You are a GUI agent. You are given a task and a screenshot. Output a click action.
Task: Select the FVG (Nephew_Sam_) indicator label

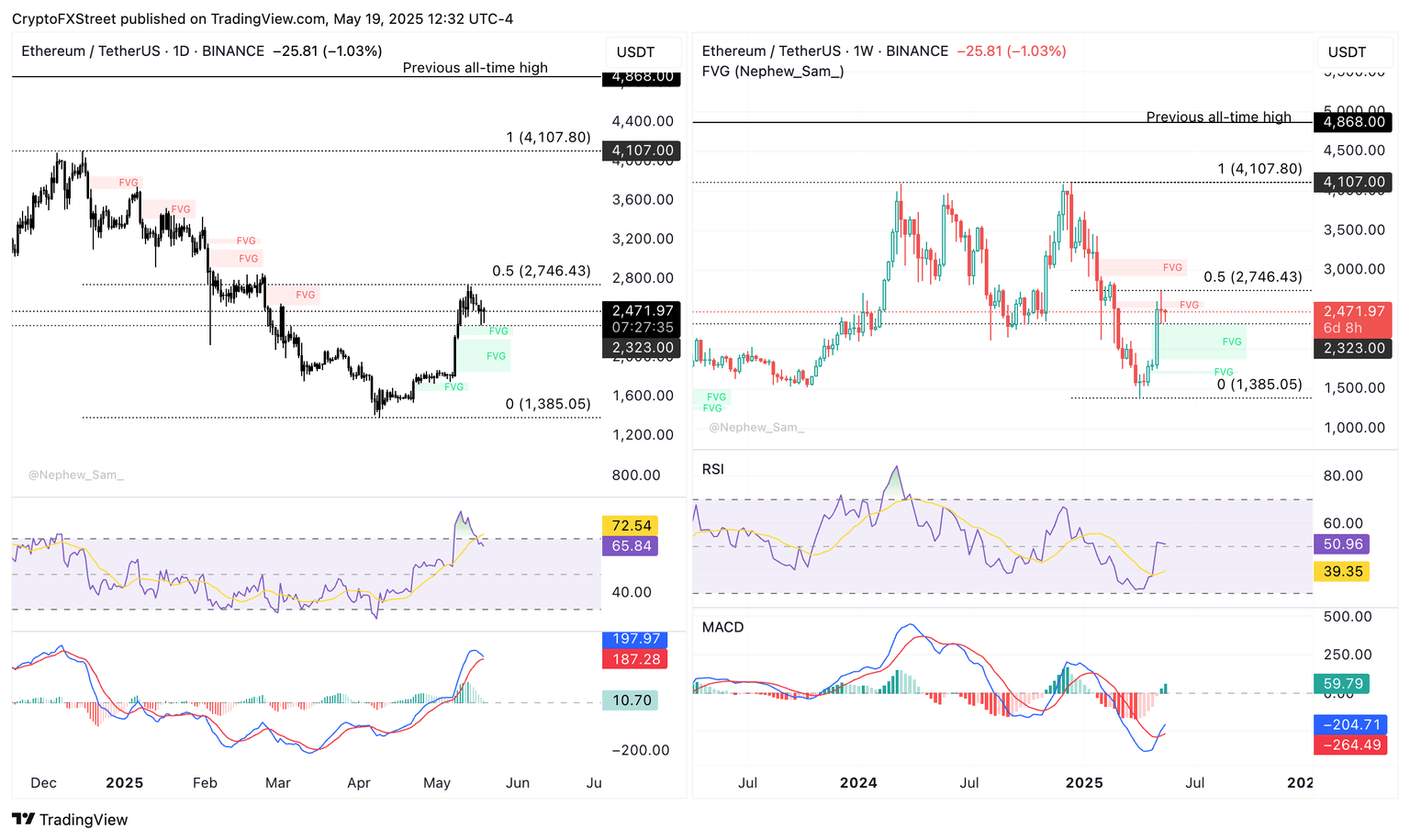[x=772, y=71]
